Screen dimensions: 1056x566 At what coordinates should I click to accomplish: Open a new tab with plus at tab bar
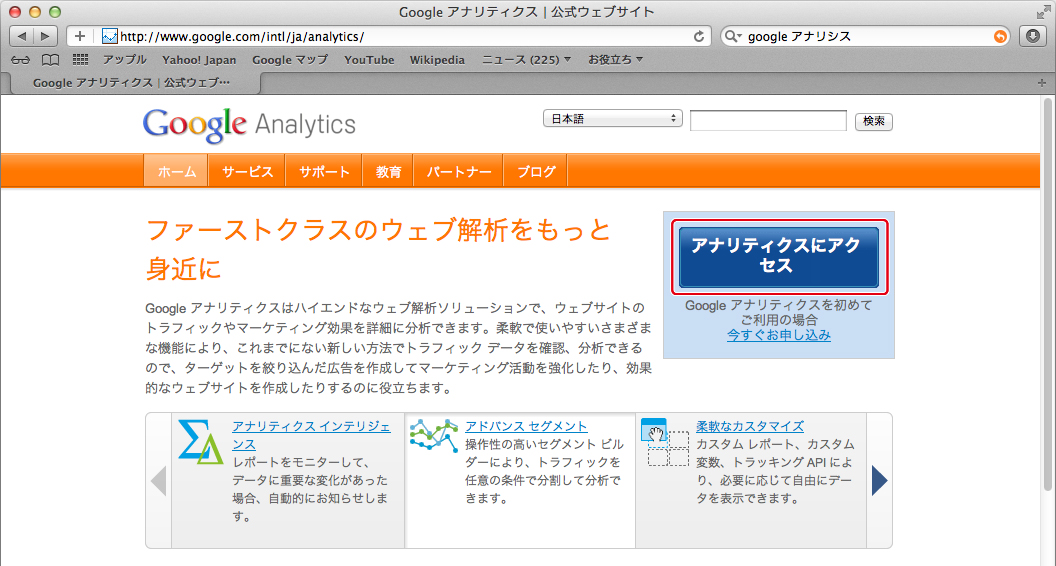pos(1043,83)
